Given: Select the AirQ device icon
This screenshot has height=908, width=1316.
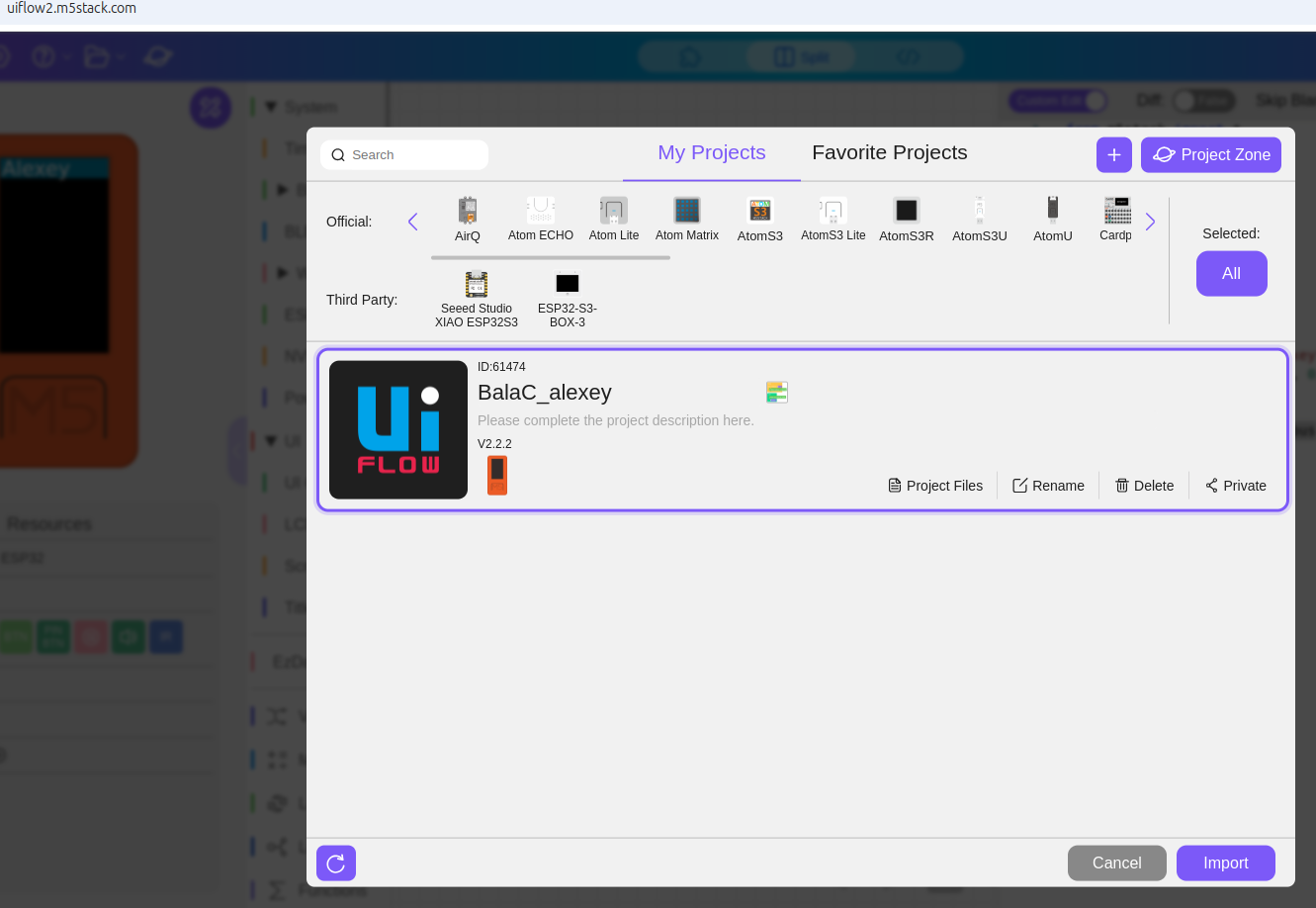Looking at the screenshot, I should [468, 211].
